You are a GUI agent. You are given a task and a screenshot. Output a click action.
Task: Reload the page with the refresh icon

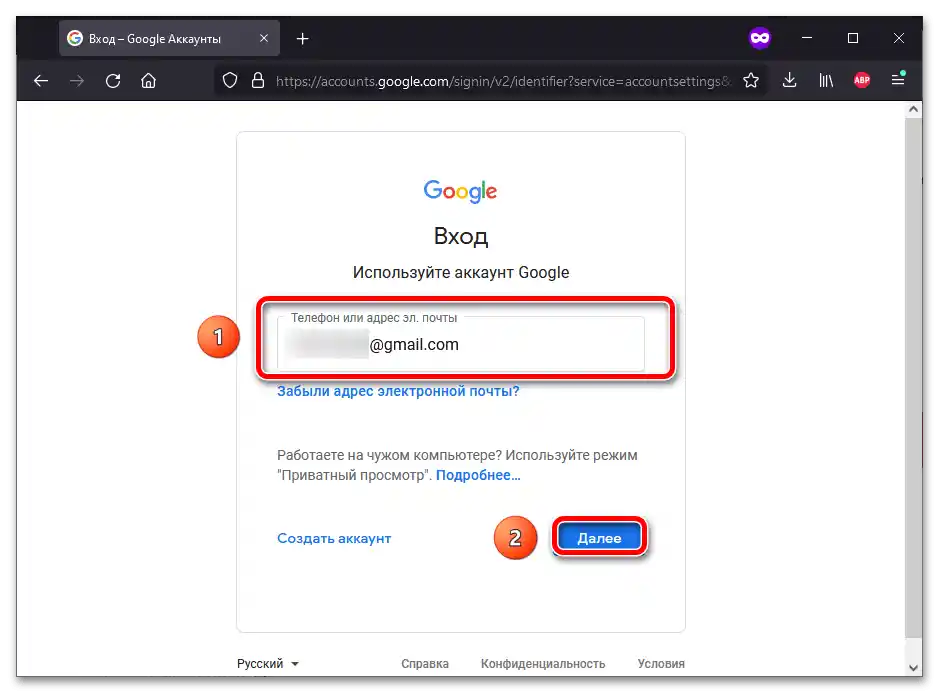coord(113,81)
